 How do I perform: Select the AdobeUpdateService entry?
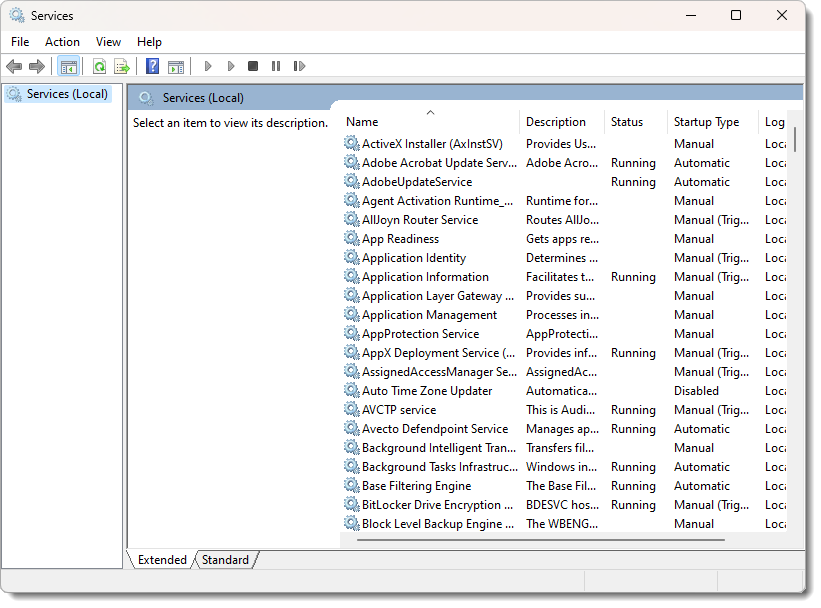tap(413, 181)
